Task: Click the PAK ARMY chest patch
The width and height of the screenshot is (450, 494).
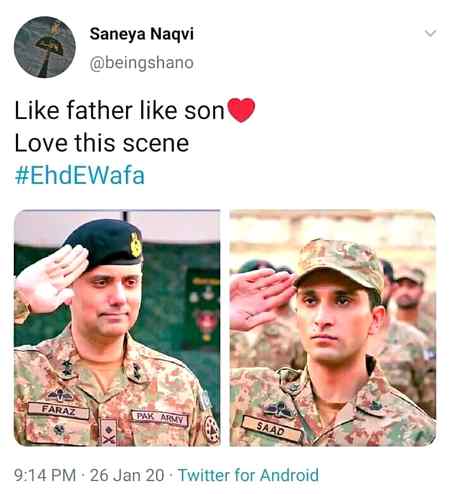Action: tap(160, 418)
